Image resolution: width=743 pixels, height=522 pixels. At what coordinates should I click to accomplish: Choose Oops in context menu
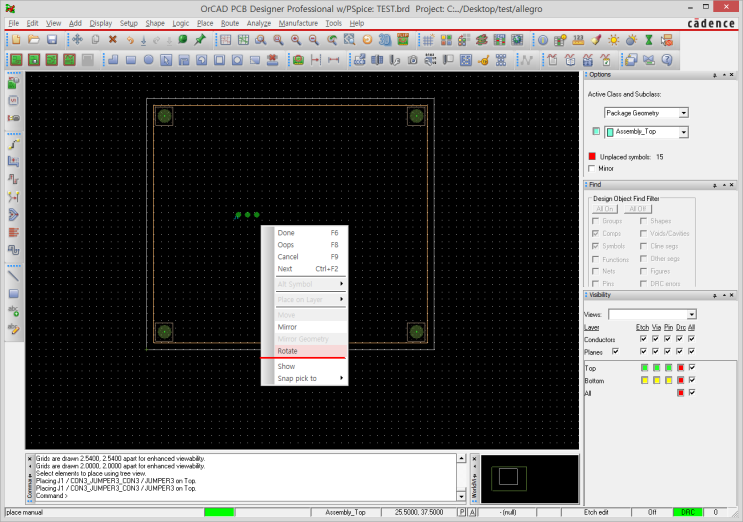coord(310,245)
